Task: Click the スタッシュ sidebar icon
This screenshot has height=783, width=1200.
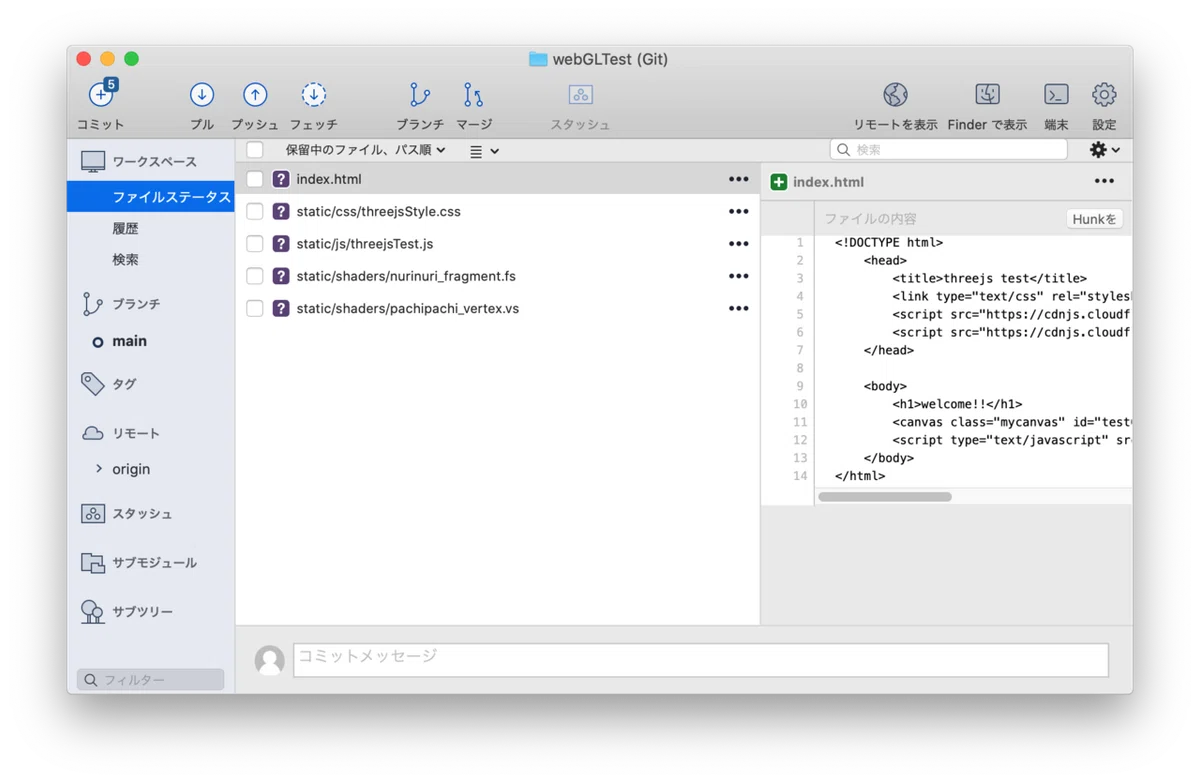Action: click(93, 514)
